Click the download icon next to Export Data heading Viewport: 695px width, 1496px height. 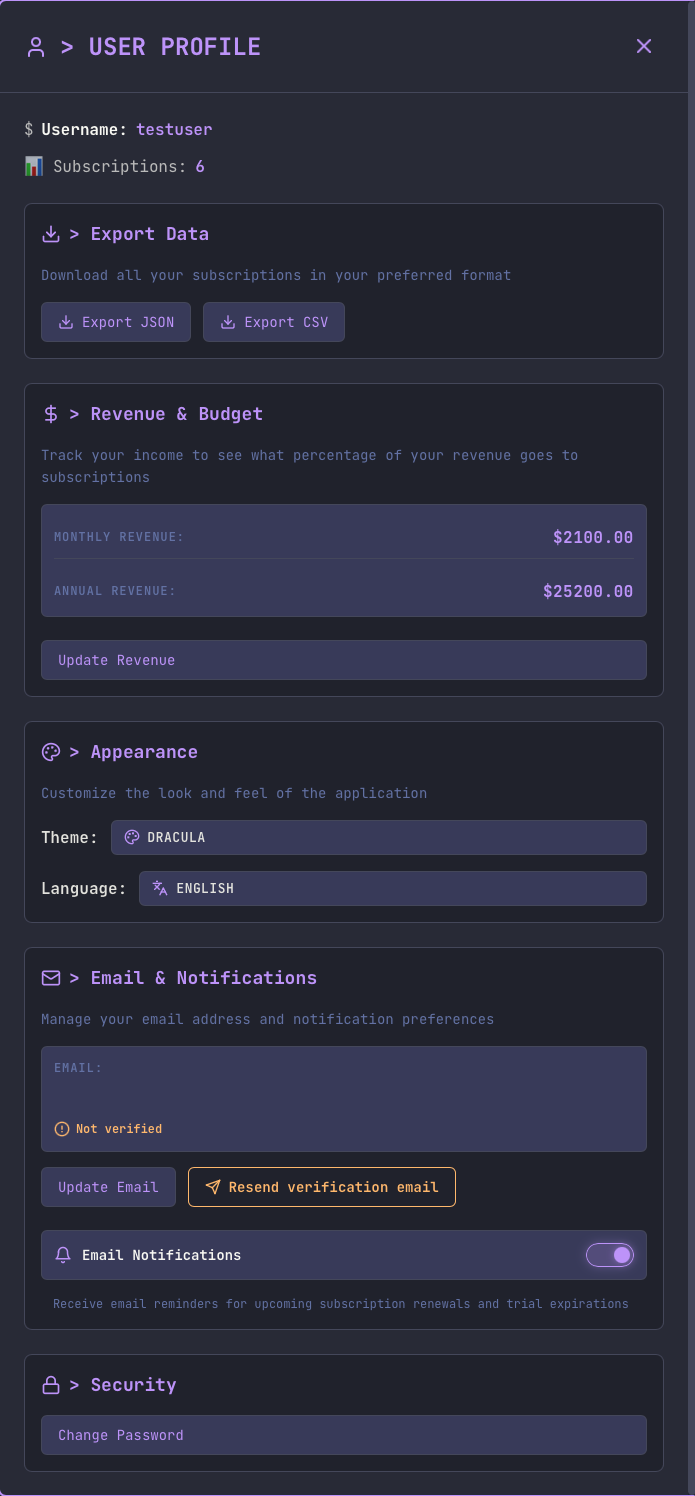tap(51, 233)
